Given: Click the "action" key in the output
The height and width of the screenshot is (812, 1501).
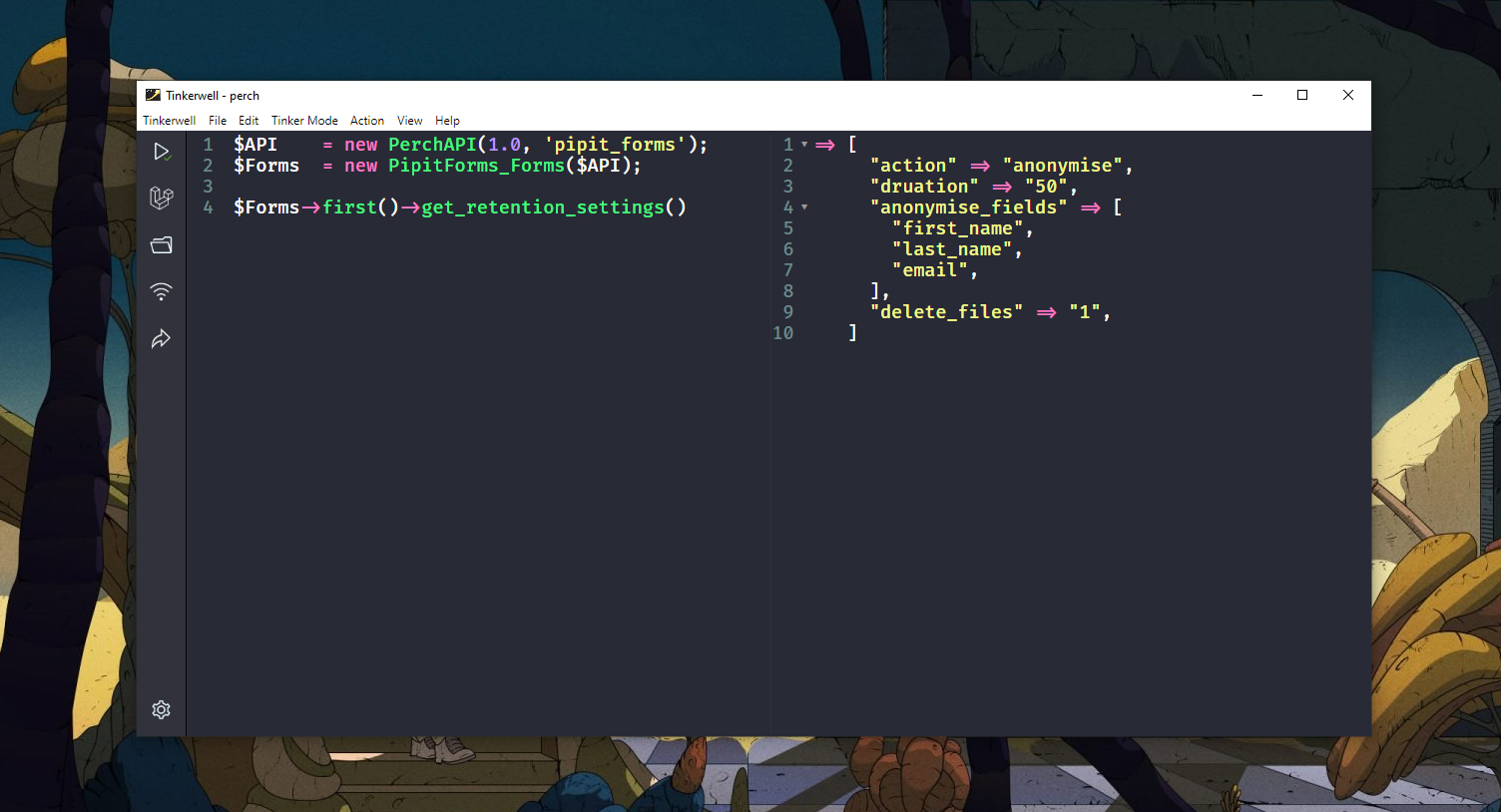Looking at the screenshot, I should [913, 166].
